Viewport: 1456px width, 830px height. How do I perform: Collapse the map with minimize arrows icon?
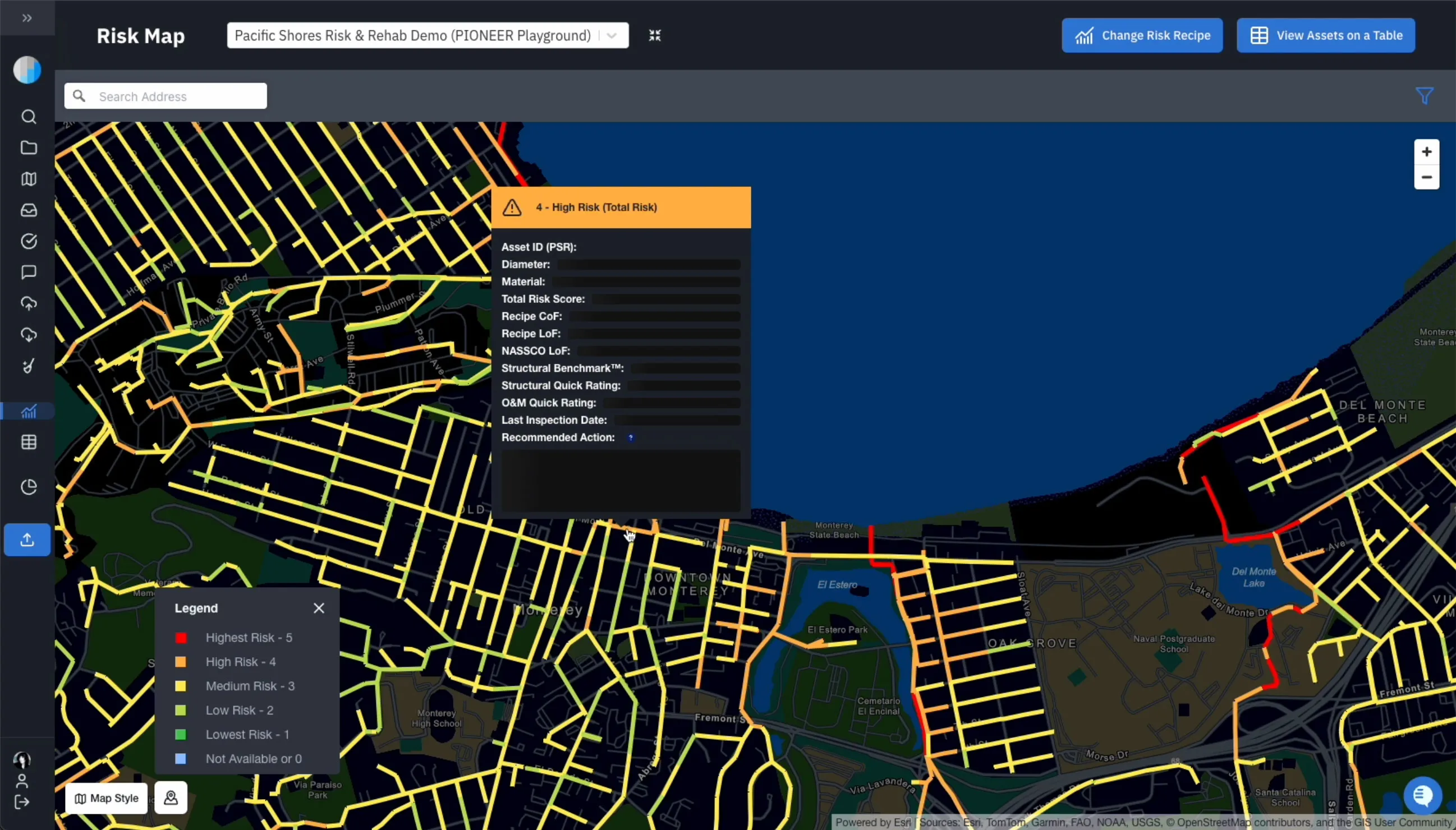pyautogui.click(x=655, y=35)
